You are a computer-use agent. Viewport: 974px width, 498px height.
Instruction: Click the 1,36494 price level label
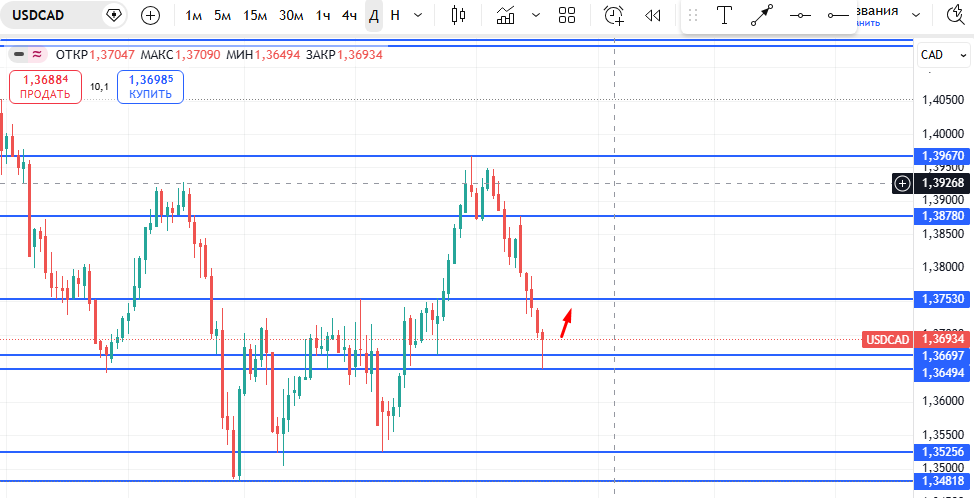(942, 373)
